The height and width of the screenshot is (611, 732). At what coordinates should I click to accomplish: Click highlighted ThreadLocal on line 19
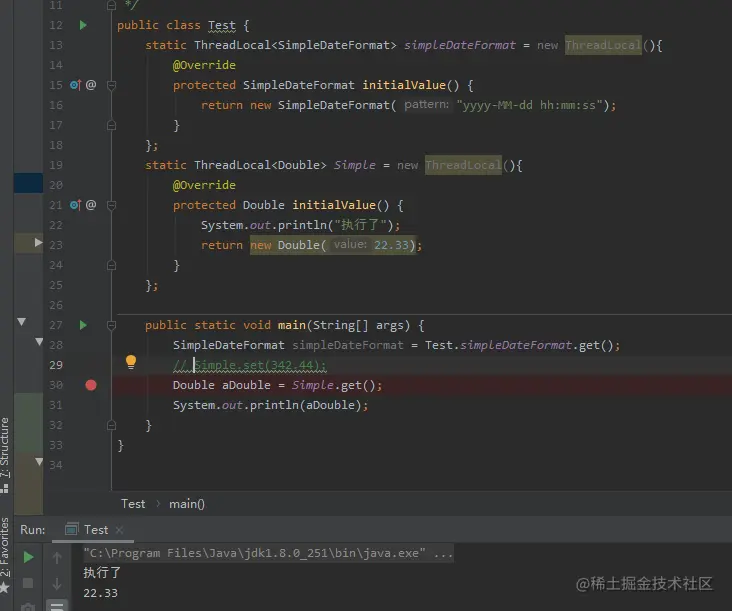pyautogui.click(x=463, y=165)
